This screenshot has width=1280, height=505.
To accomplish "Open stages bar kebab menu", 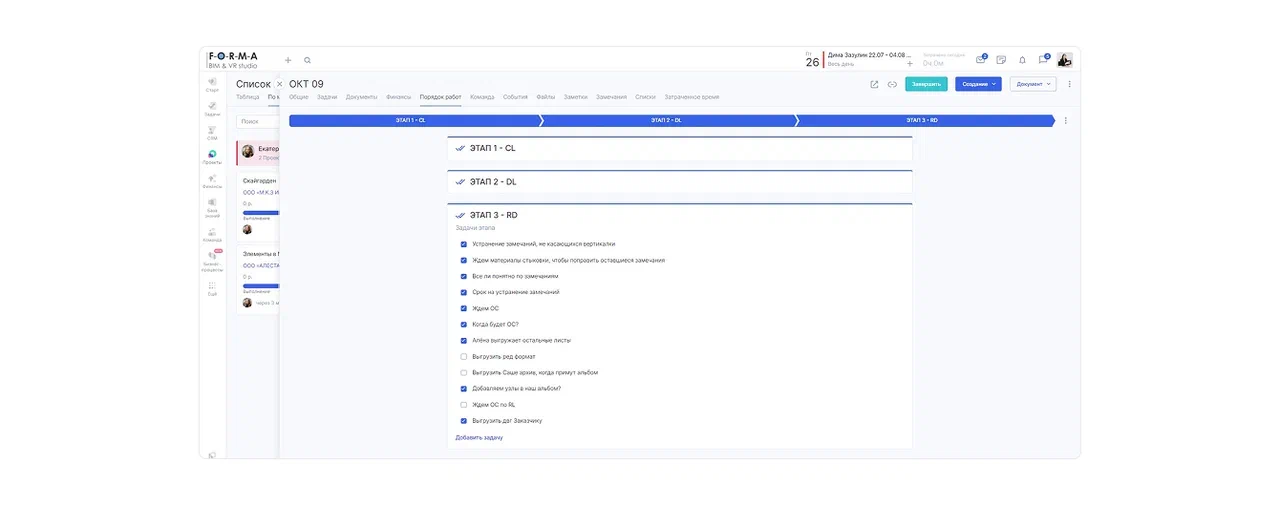I will point(1065,120).
